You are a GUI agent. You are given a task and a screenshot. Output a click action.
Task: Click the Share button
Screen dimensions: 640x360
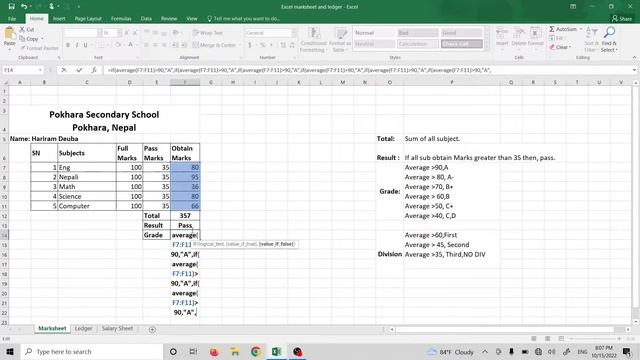coord(622,19)
